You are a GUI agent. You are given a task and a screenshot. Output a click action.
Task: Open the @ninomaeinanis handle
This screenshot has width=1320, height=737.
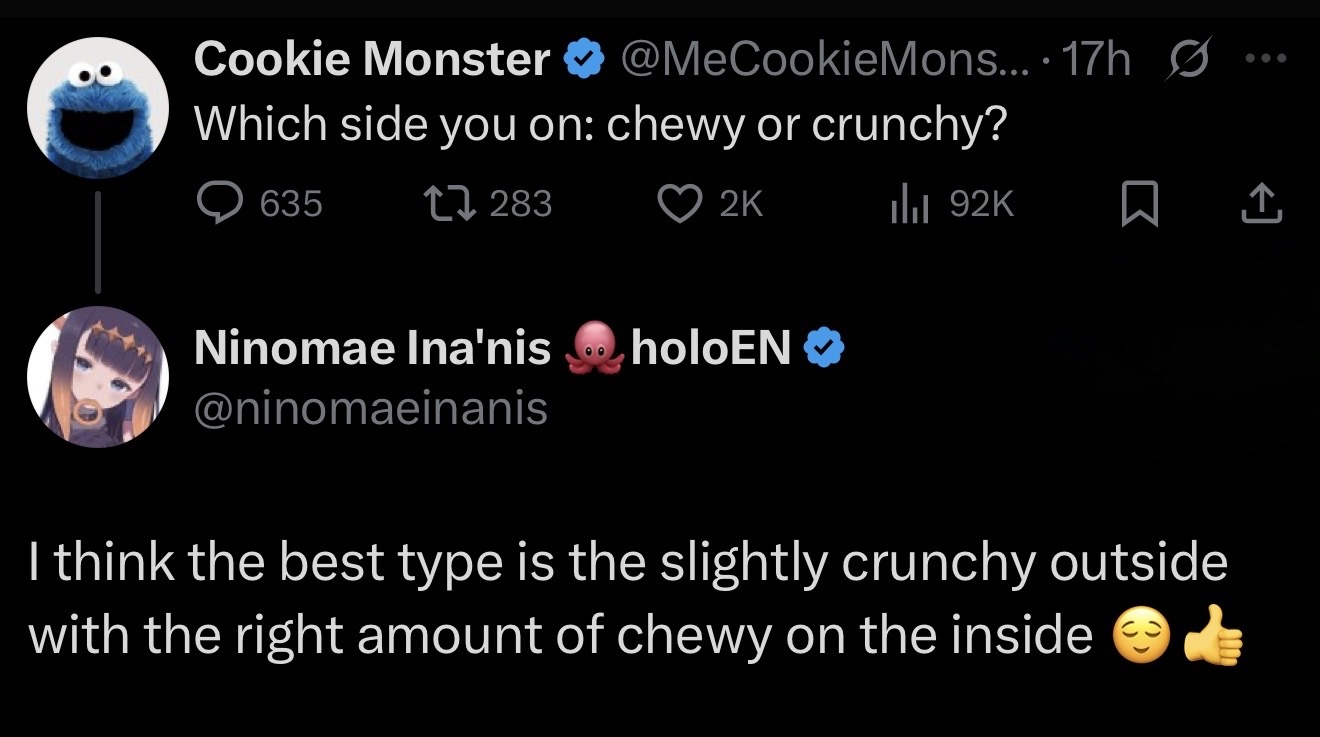(370, 408)
